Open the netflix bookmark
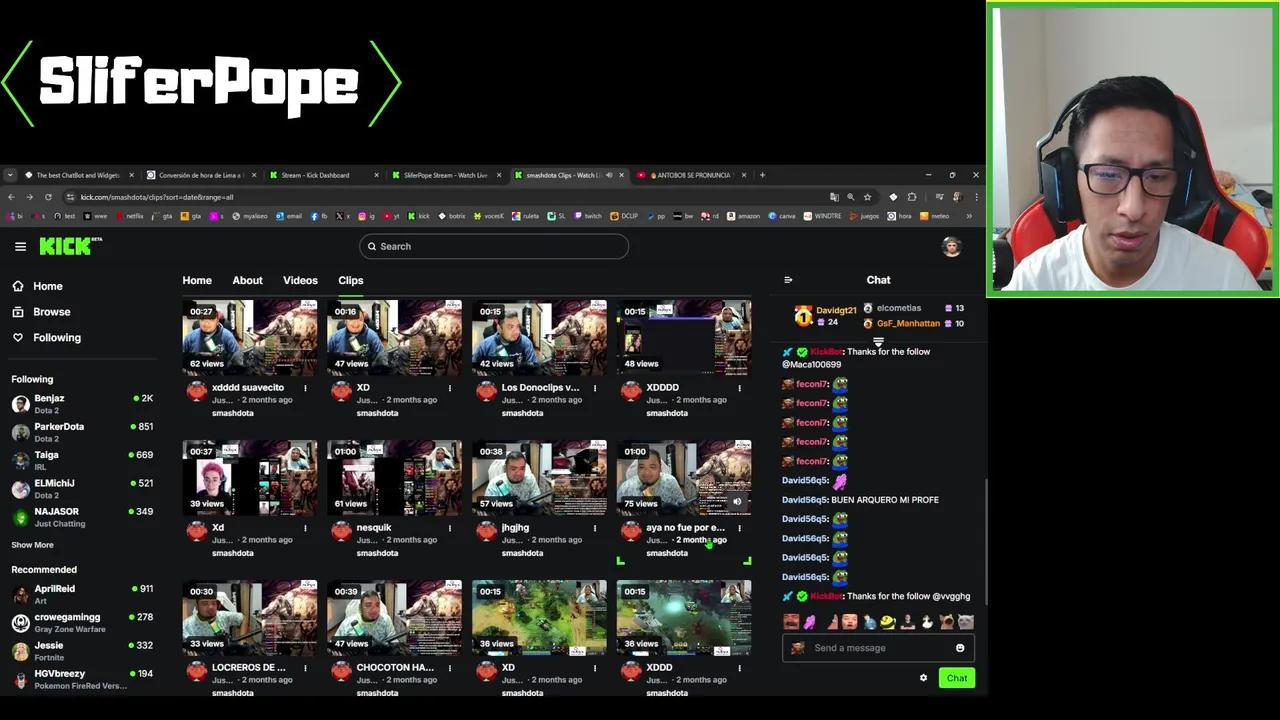Image resolution: width=1280 pixels, height=720 pixels. coord(130,216)
